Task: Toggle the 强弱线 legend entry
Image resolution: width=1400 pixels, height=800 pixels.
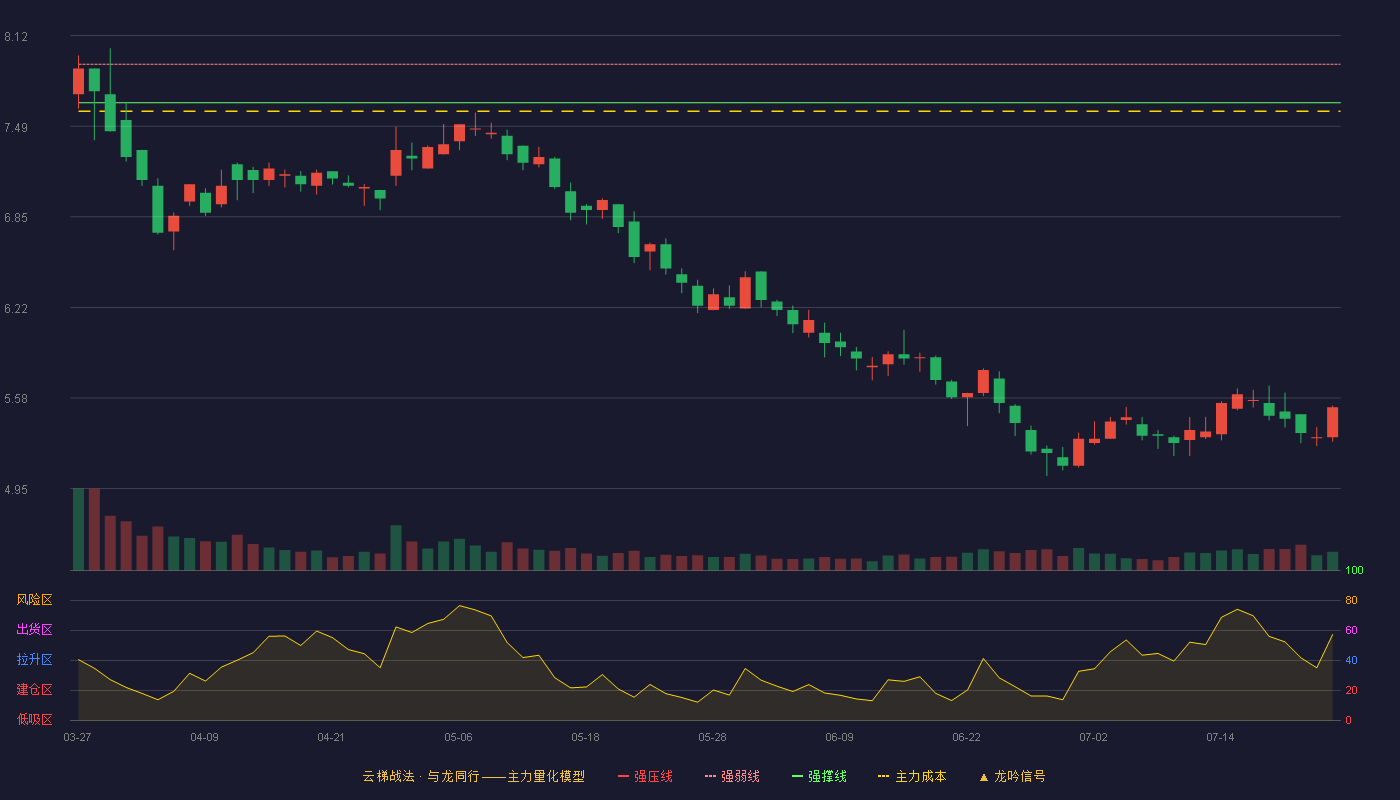Action: 732,776
